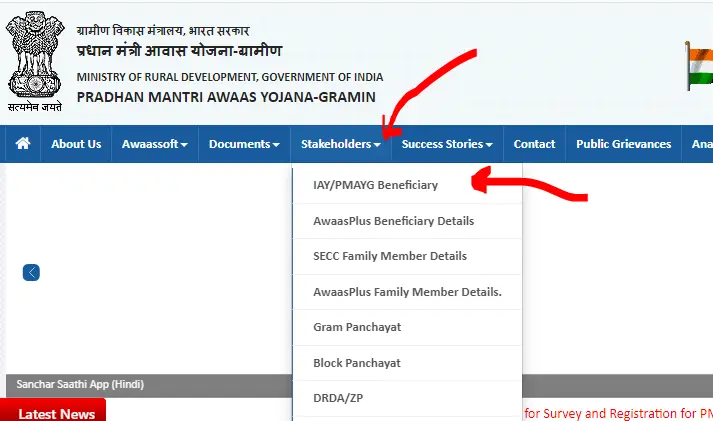Open the Contact page

(534, 144)
